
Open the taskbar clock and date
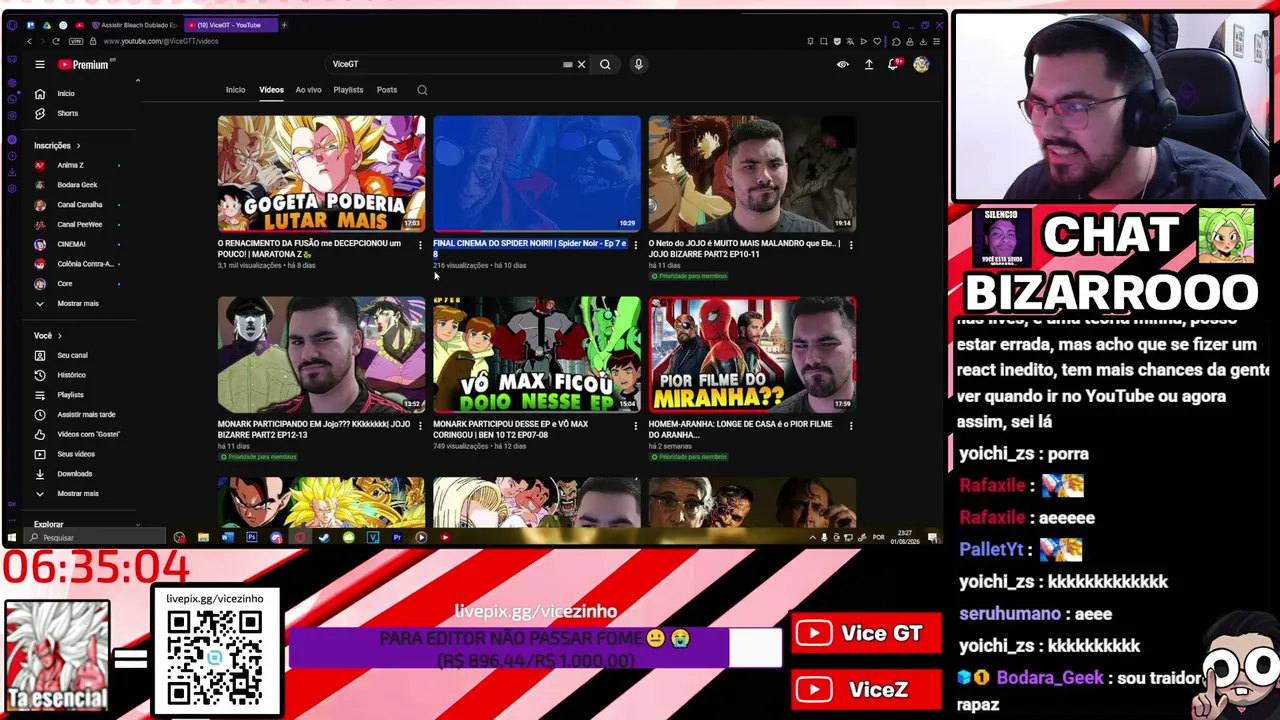pos(905,538)
